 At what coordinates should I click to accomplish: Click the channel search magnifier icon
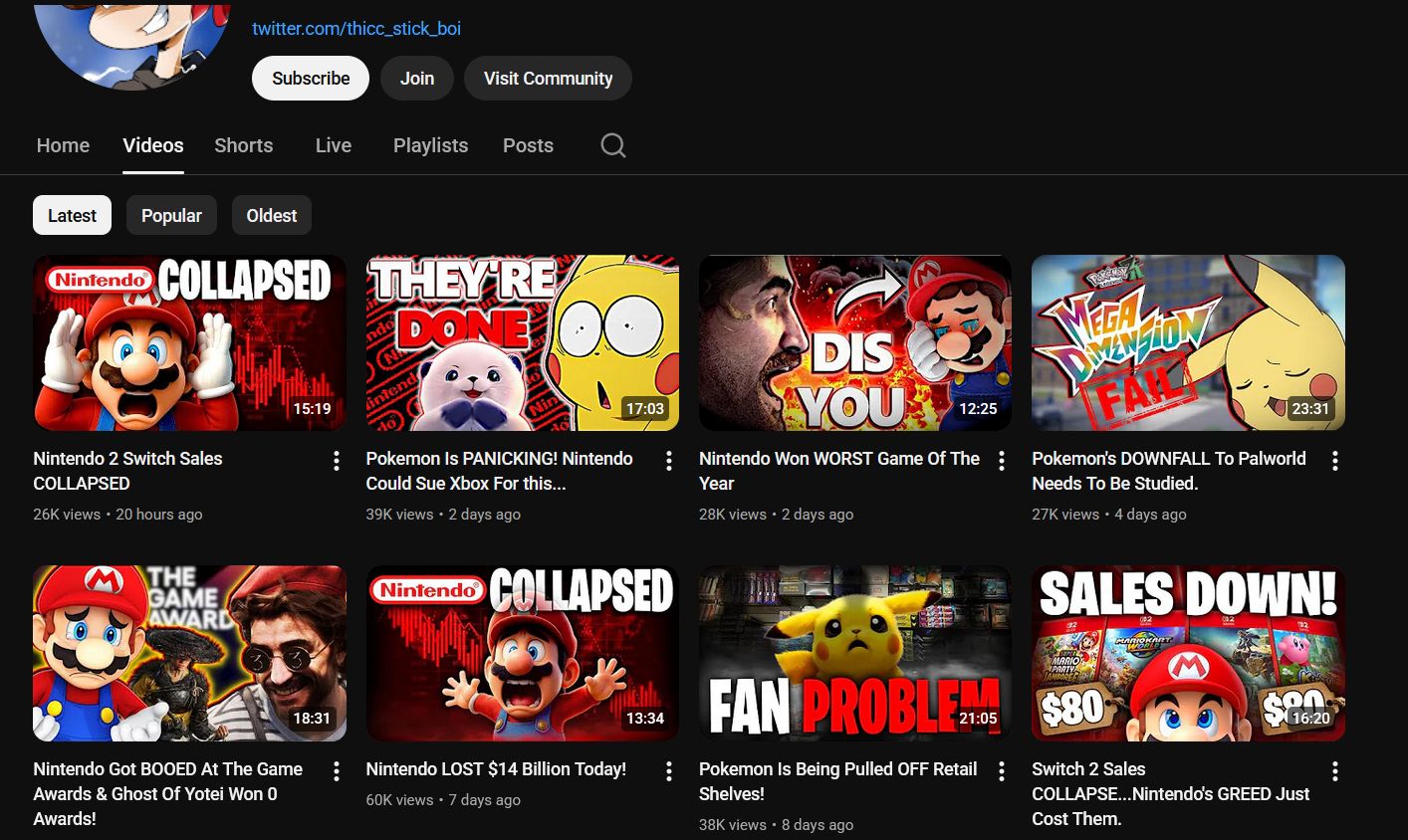(x=613, y=145)
